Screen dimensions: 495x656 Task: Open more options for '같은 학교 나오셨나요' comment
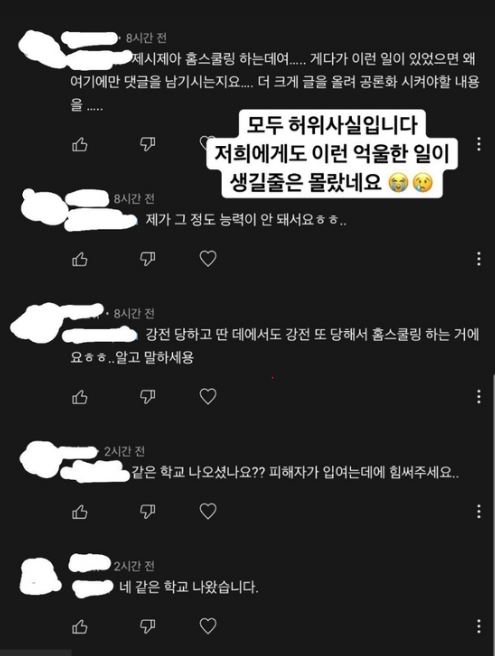pyautogui.click(x=479, y=511)
